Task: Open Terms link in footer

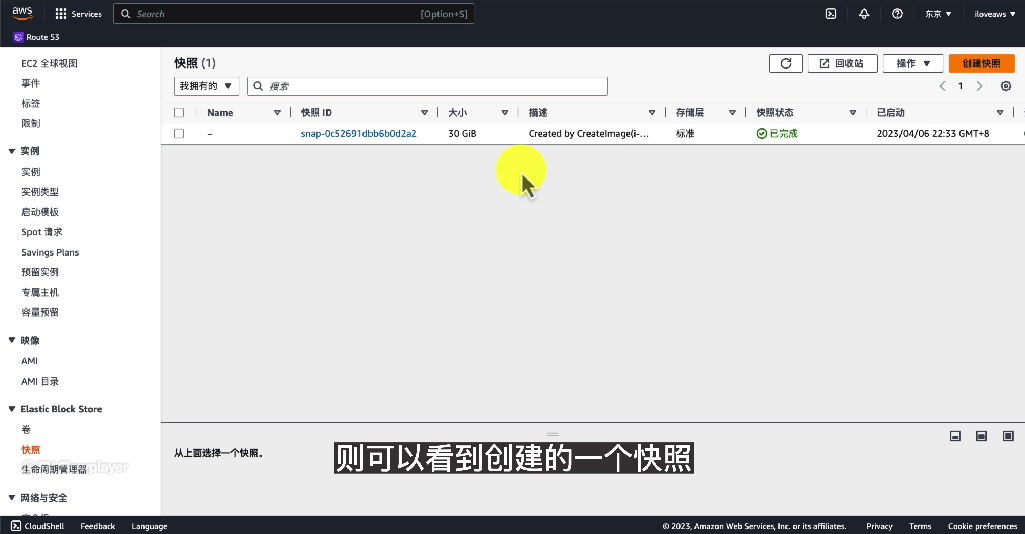Action: (x=920, y=526)
